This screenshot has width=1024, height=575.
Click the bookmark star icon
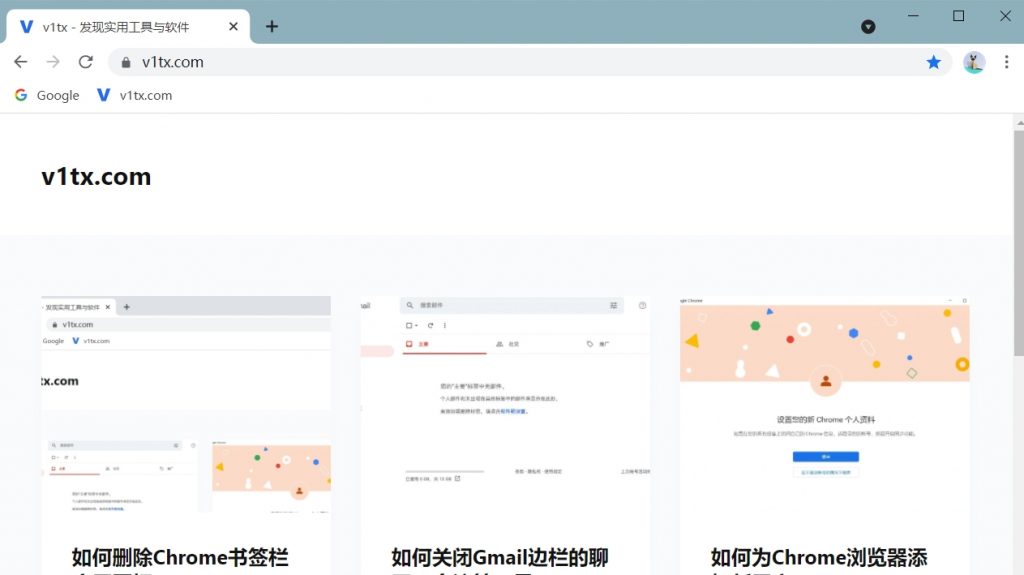coord(934,62)
